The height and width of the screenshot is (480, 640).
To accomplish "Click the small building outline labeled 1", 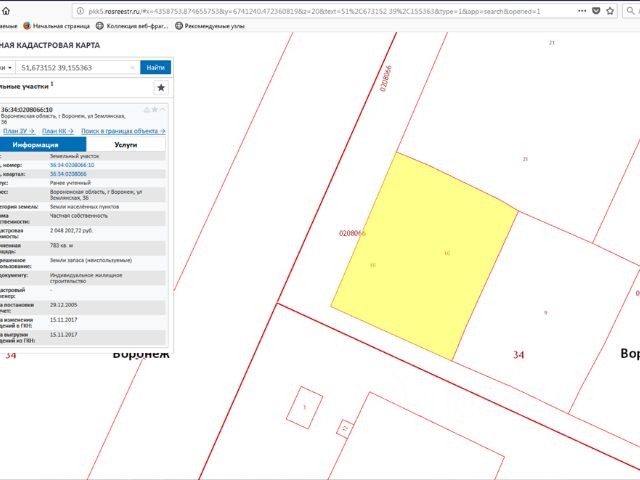I will [x=304, y=407].
